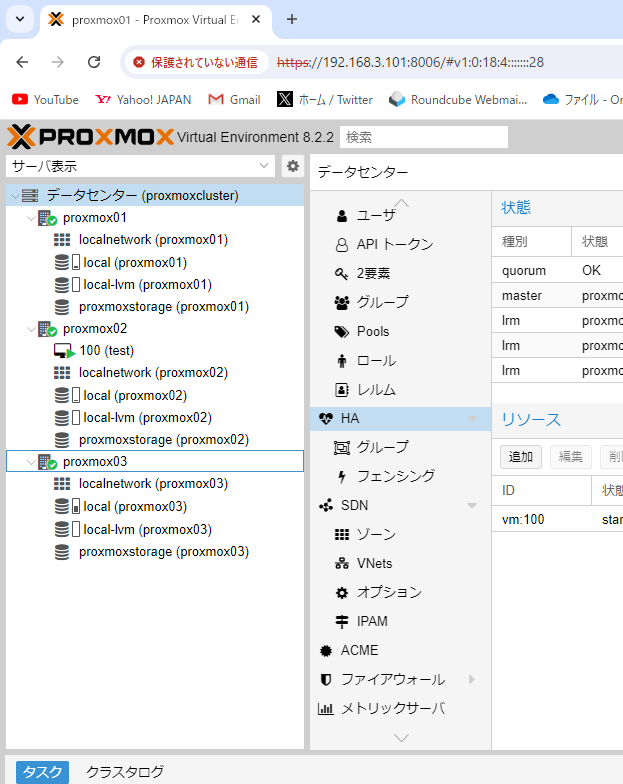Select proxmoxstorage (proxmox01) in the tree
The height and width of the screenshot is (784, 623).
[163, 307]
